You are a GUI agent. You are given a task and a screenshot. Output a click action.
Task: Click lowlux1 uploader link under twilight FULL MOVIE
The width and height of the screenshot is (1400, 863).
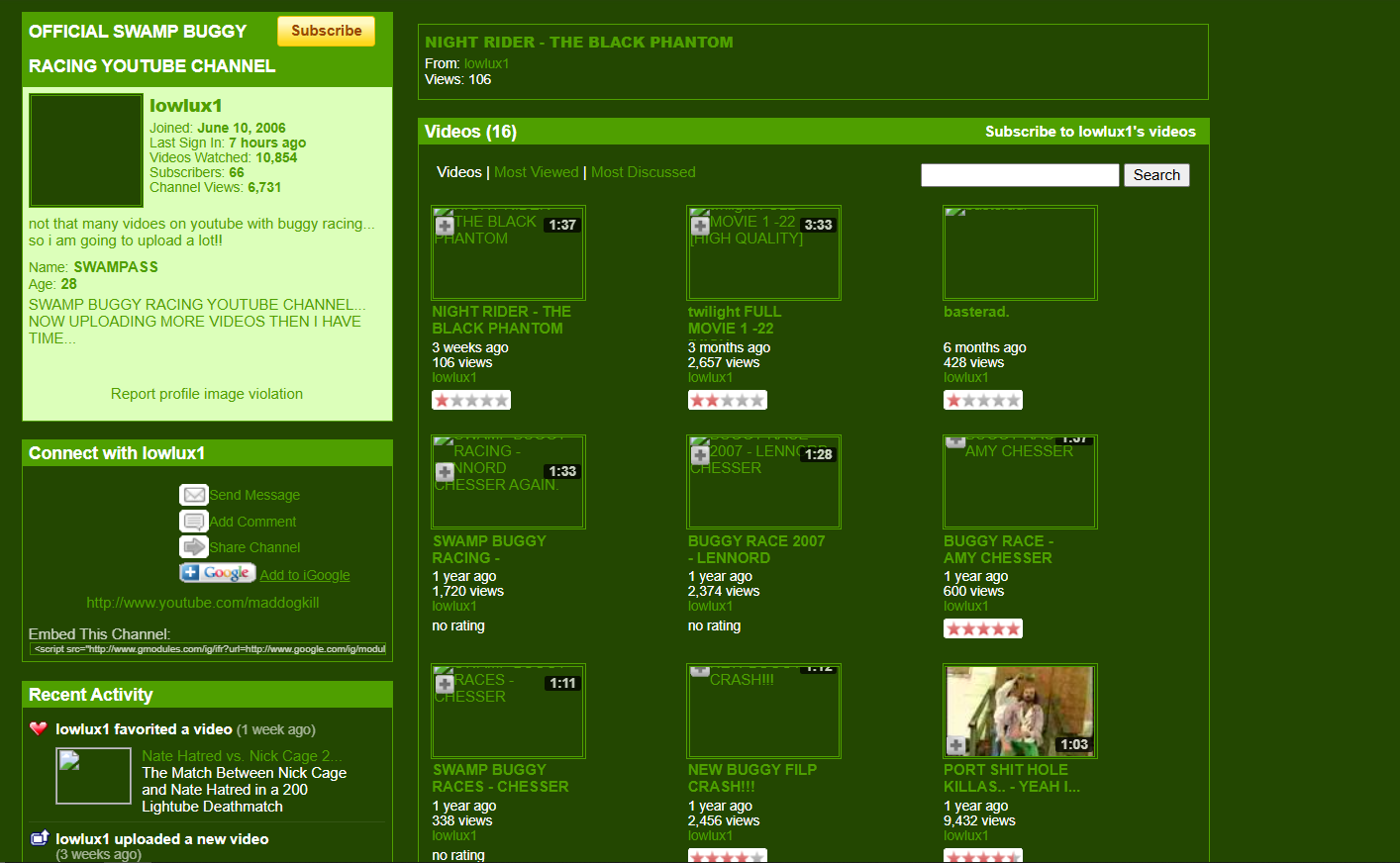(x=710, y=377)
